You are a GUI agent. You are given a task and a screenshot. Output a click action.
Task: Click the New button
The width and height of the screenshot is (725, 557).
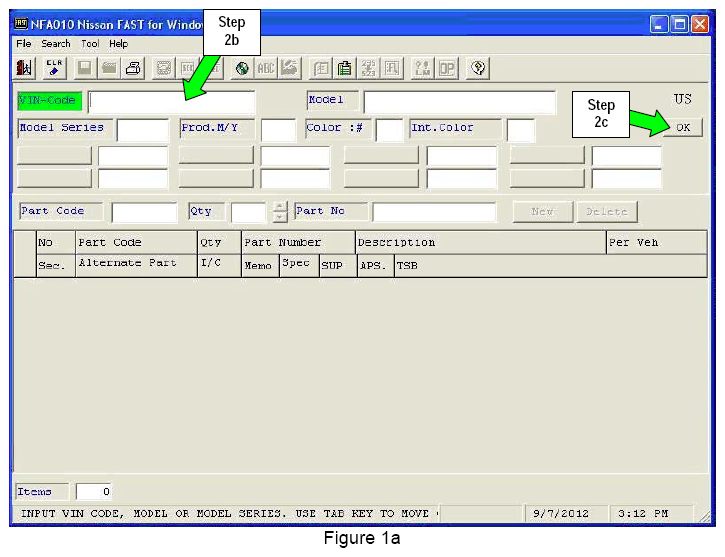pos(543,212)
